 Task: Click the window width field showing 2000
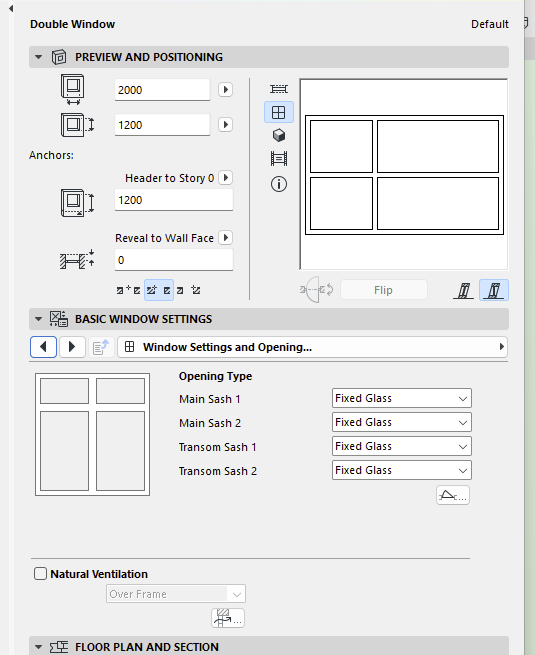162,89
